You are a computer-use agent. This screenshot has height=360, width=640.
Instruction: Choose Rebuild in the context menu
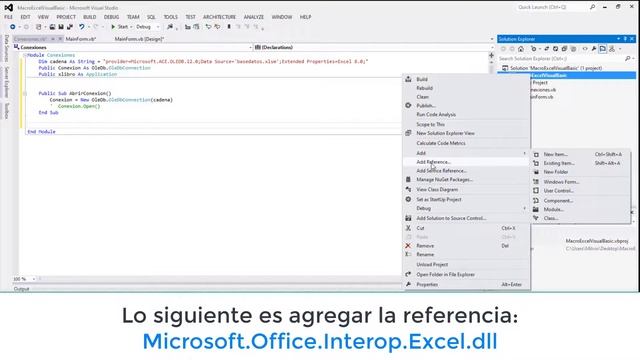[467, 88]
